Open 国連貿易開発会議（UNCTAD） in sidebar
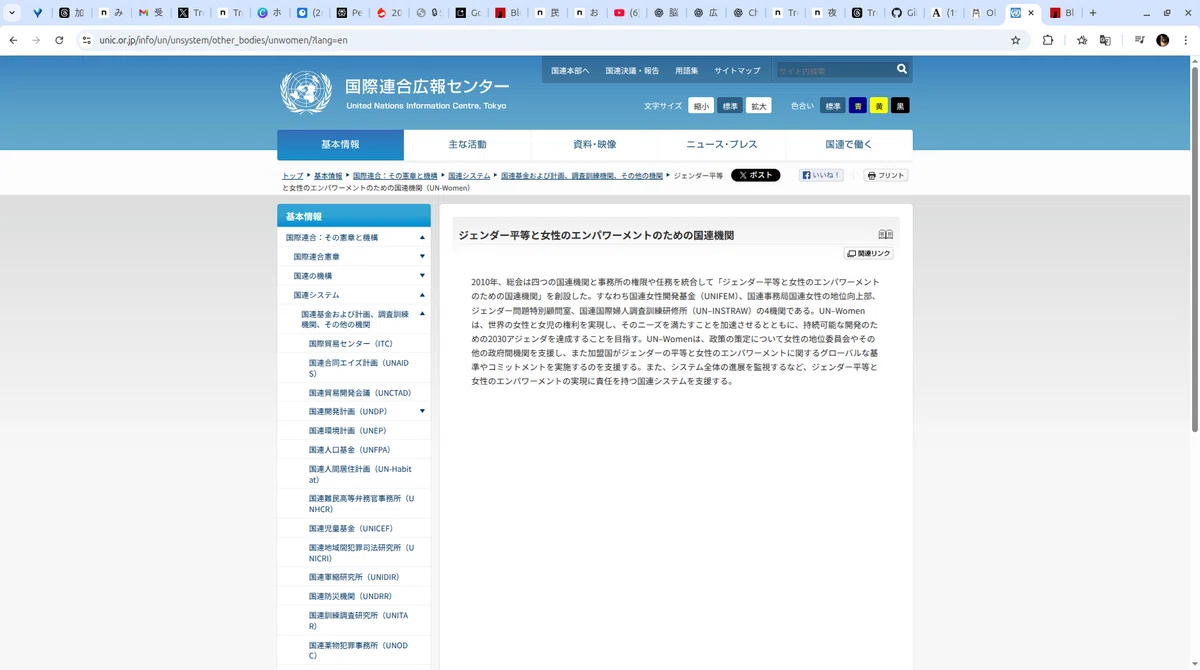Screen dimensions: 1200x670 click(x=360, y=393)
